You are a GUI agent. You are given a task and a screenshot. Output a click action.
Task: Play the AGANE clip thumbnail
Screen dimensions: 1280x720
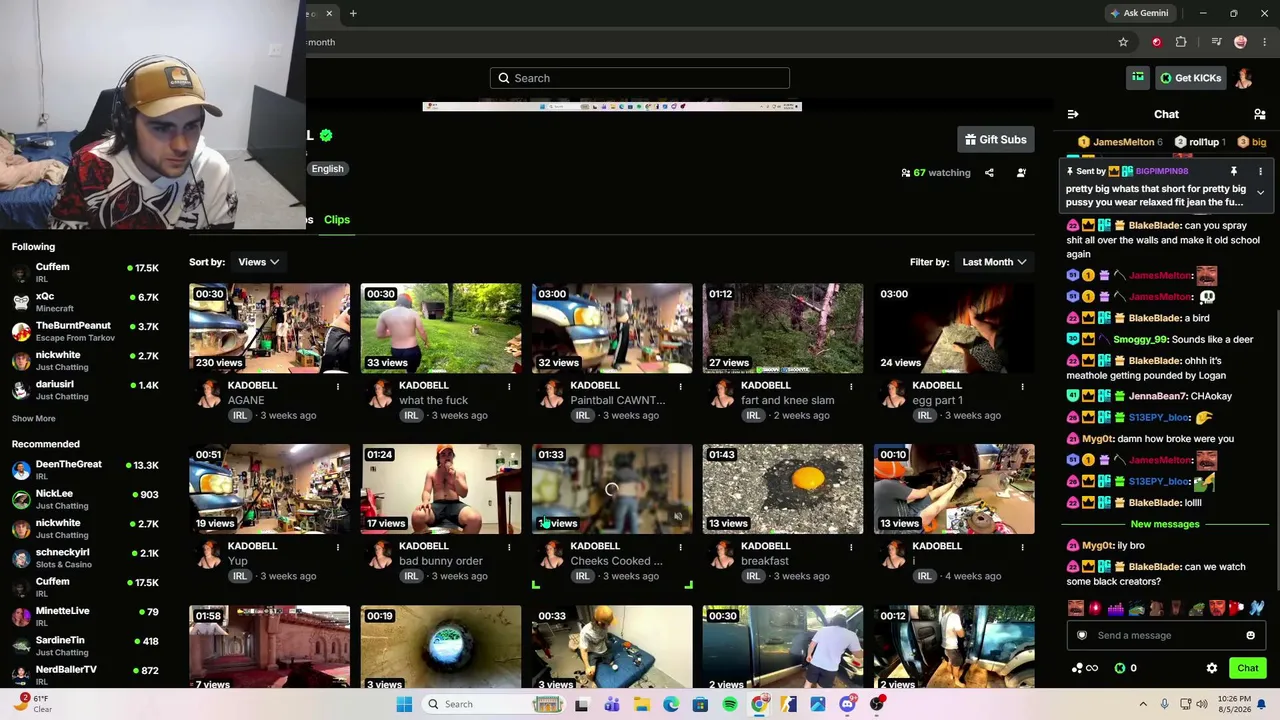270,328
